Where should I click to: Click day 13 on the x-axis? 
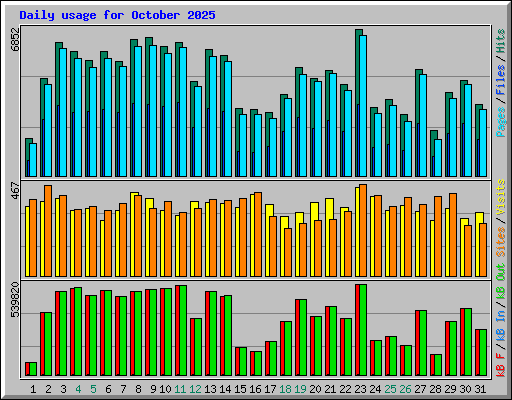point(210,389)
